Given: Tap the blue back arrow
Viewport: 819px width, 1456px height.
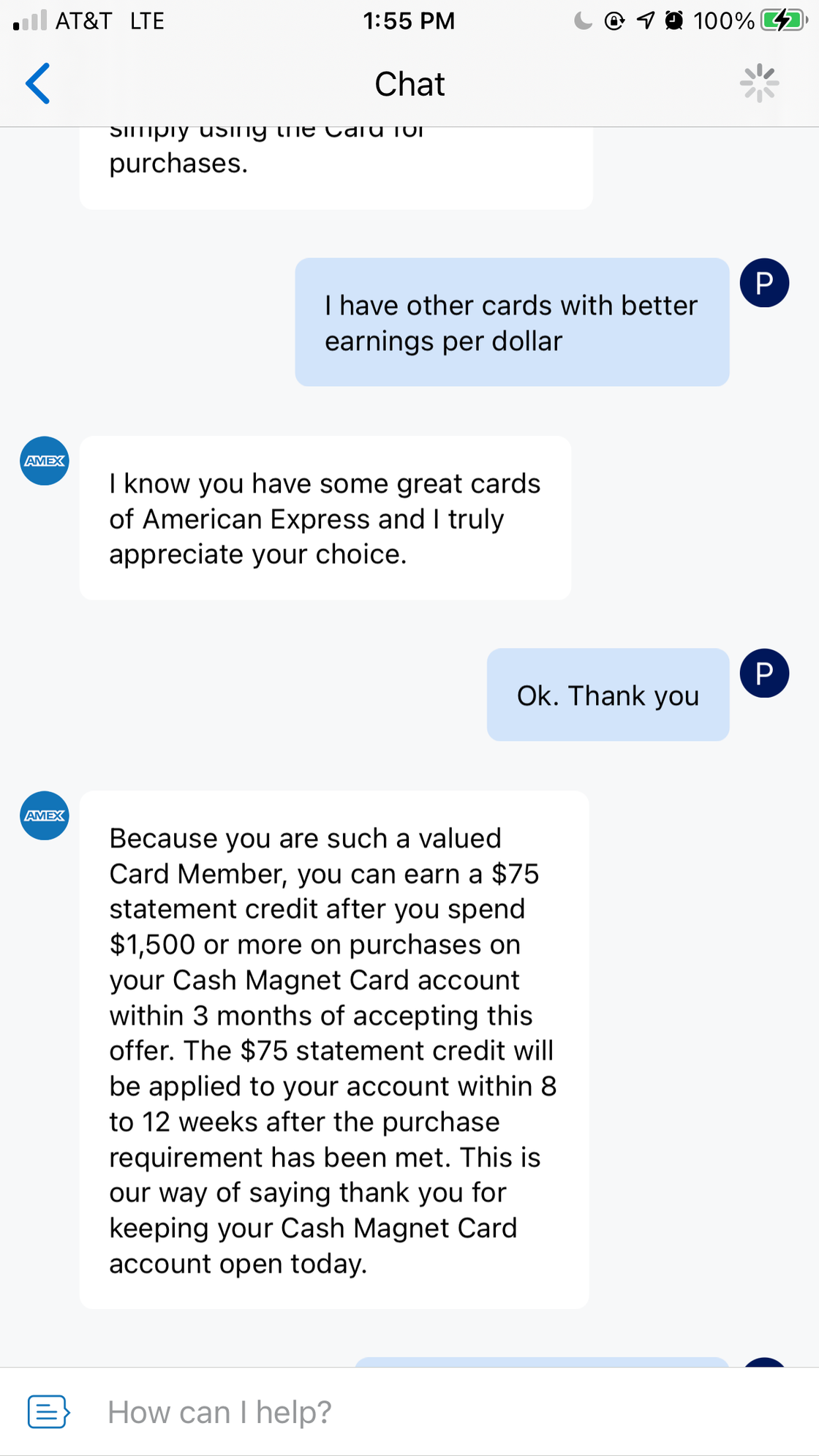Looking at the screenshot, I should pos(38,83).
